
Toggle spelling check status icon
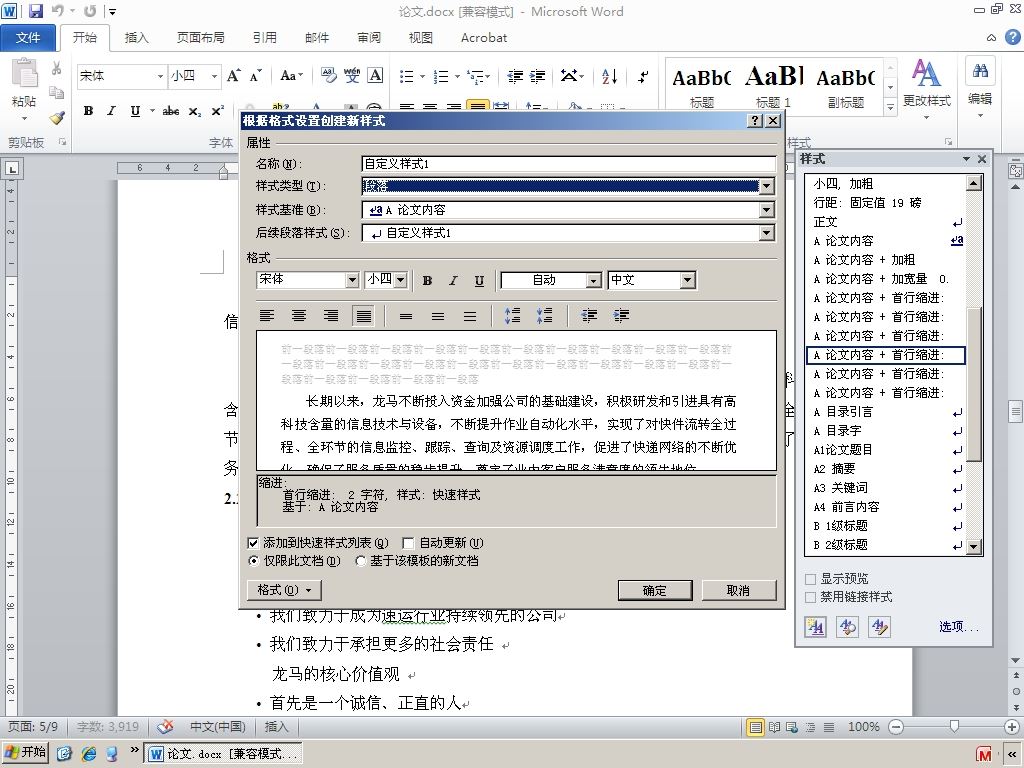[166, 726]
